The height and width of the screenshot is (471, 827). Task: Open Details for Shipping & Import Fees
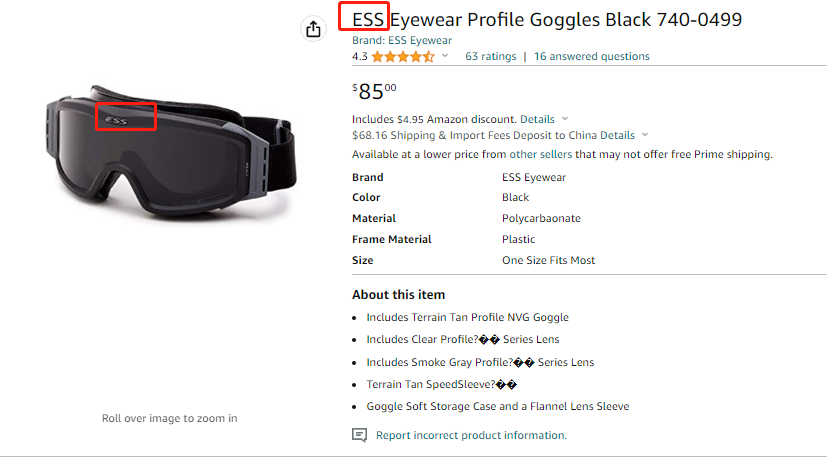point(617,135)
